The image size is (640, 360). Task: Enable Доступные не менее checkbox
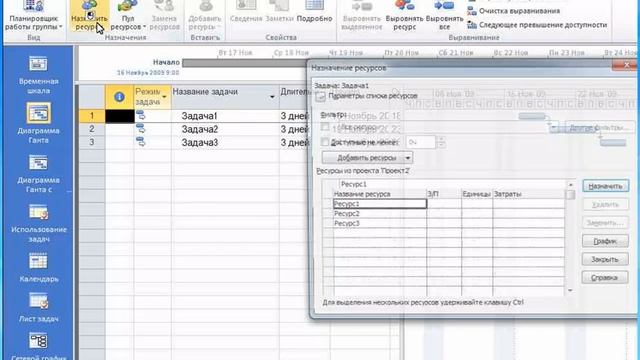[x=325, y=142]
